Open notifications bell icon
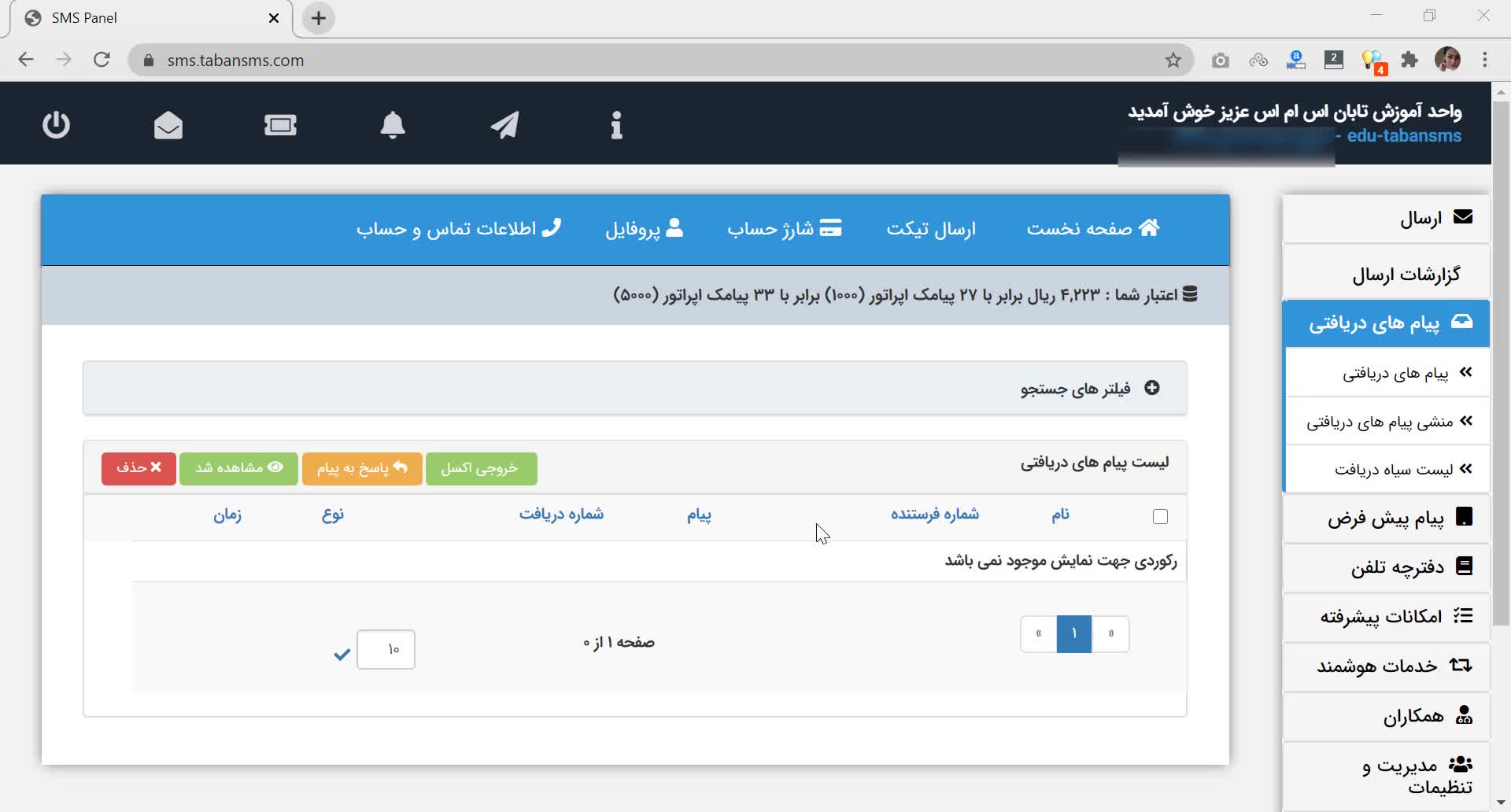 coord(393,125)
